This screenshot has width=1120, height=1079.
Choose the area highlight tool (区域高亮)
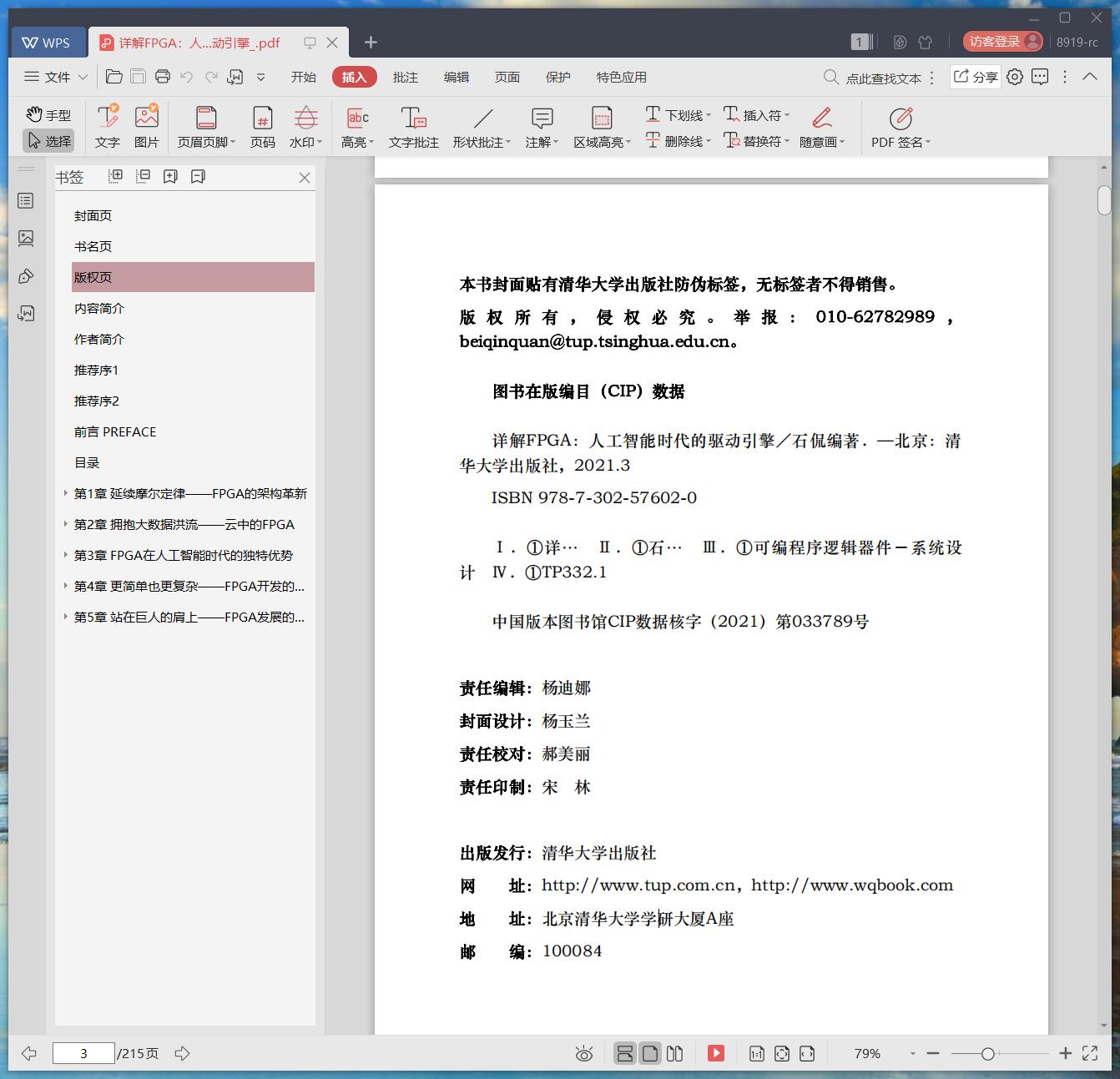603,127
